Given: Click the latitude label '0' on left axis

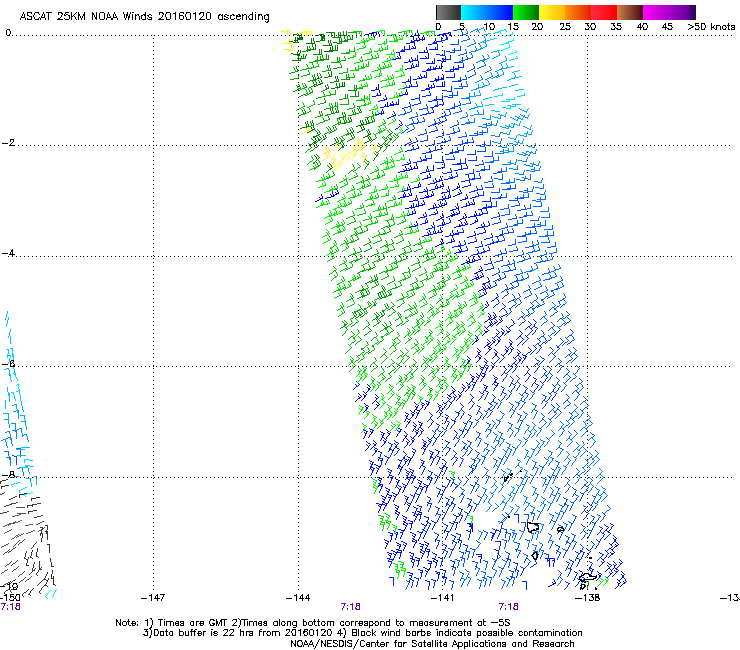Looking at the screenshot, I should coord(8,33).
